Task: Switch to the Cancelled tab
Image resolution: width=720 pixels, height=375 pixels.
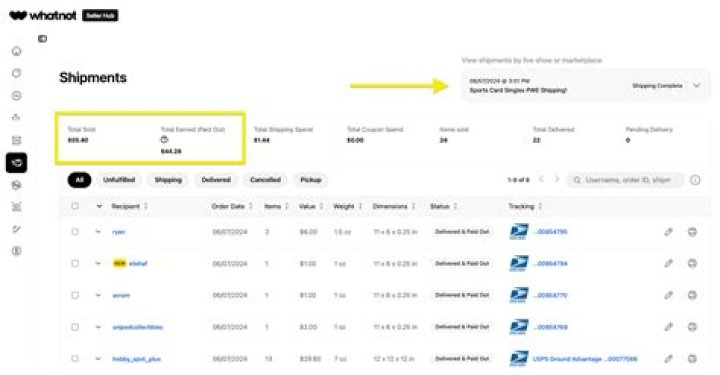Action: (265, 180)
